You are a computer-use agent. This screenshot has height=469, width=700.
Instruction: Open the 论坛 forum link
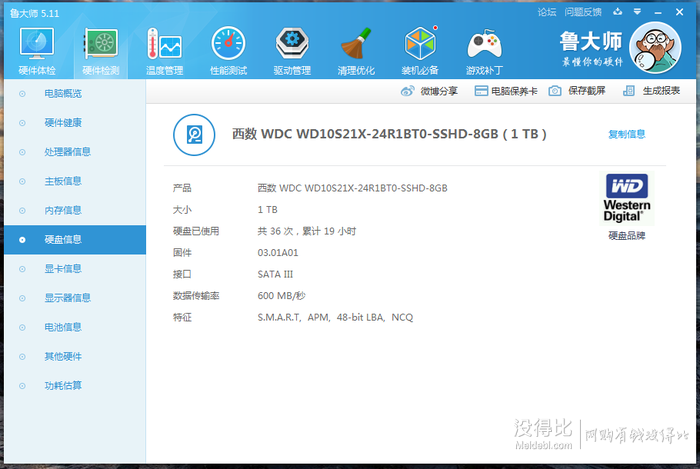point(547,12)
